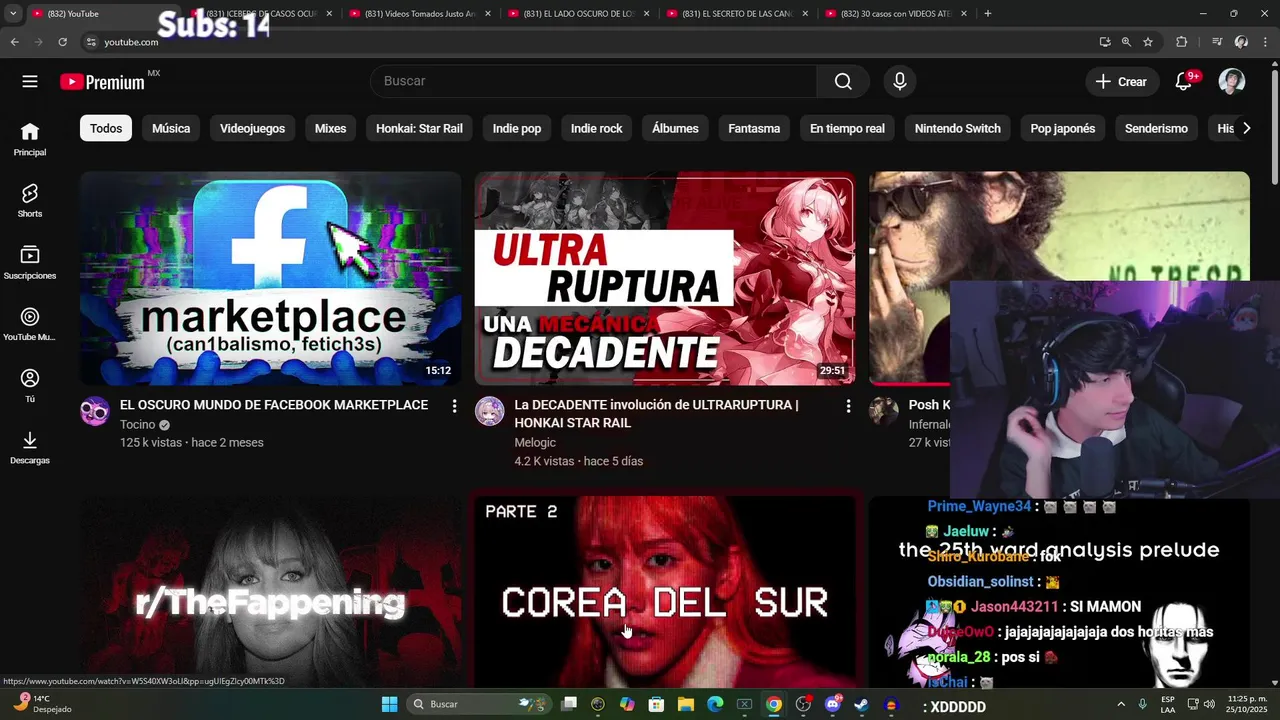Open Tocino channel avatar
Viewport: 1280px width, 720px height.
(95, 412)
